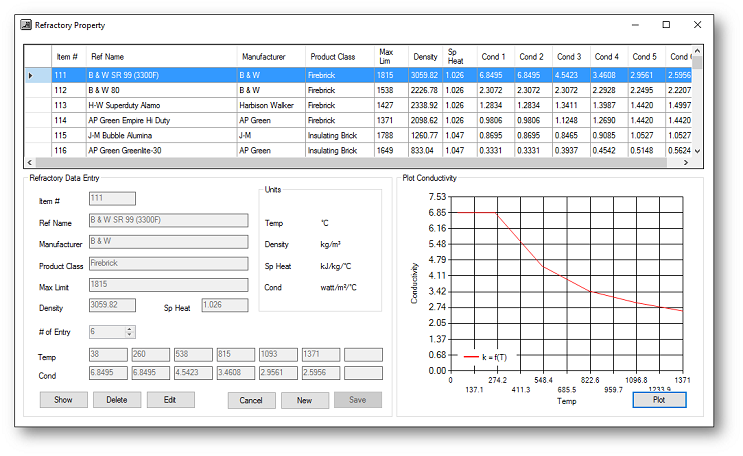This screenshot has width=743, height=456.
Task: Select row header of item 111
Action: coord(38,75)
